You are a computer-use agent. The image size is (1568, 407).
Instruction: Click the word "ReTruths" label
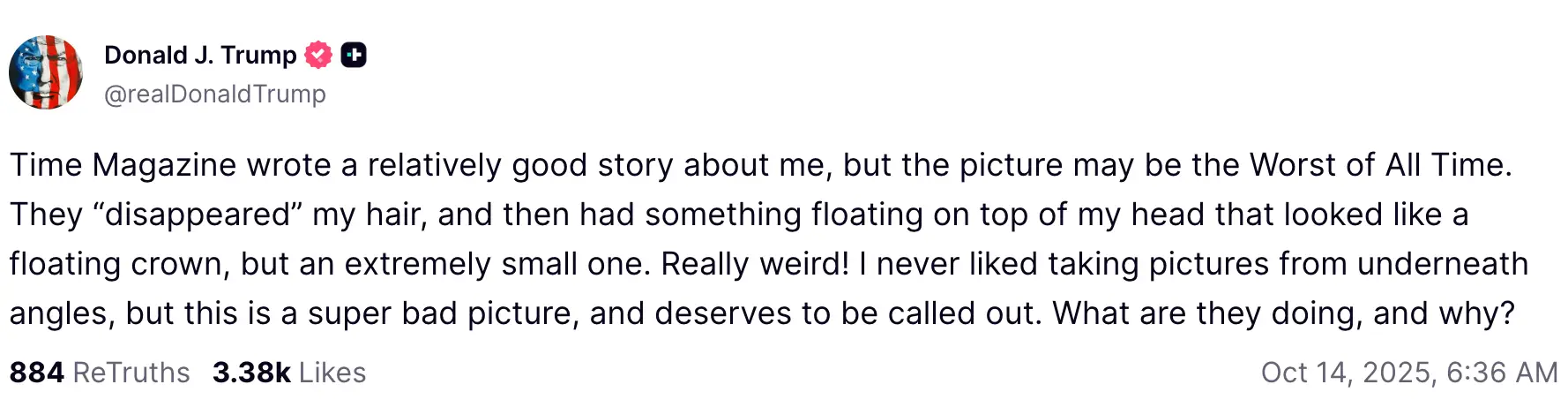131,373
